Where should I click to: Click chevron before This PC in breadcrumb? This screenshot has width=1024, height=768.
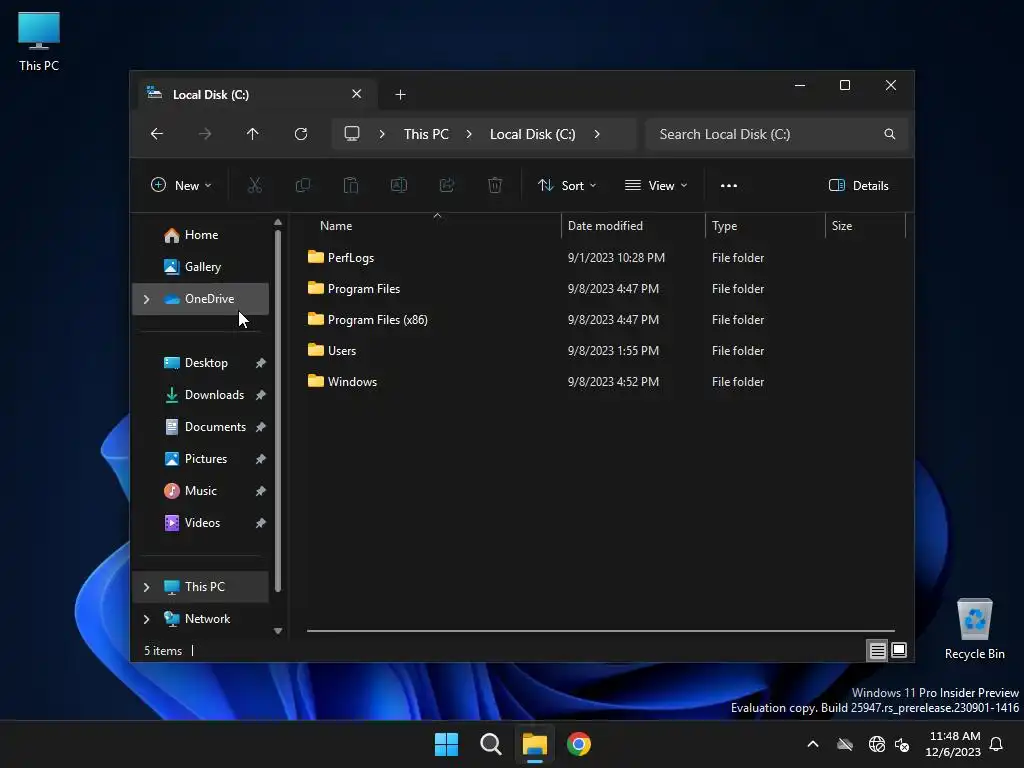tap(382, 134)
